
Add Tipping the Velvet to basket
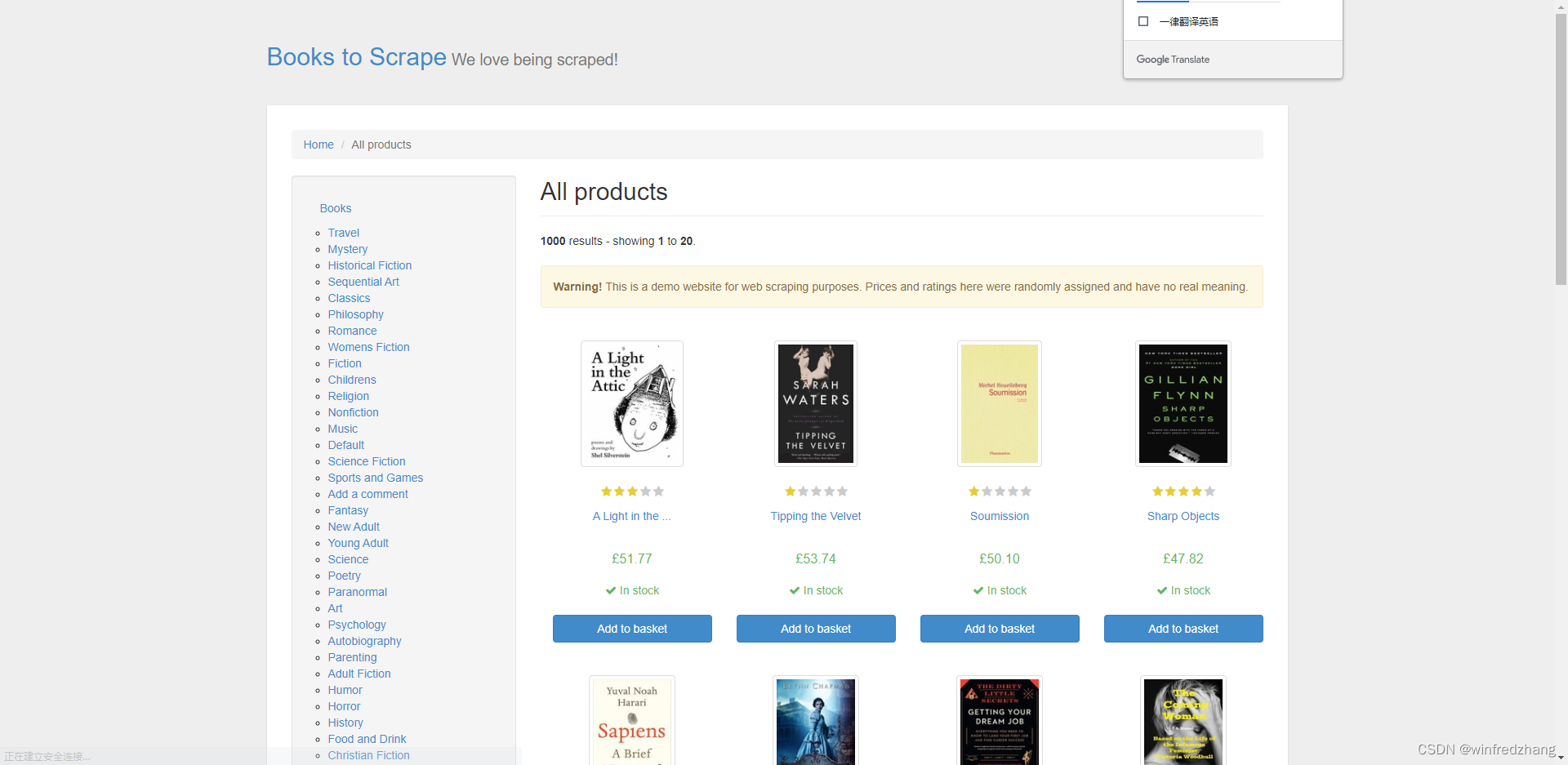816,629
